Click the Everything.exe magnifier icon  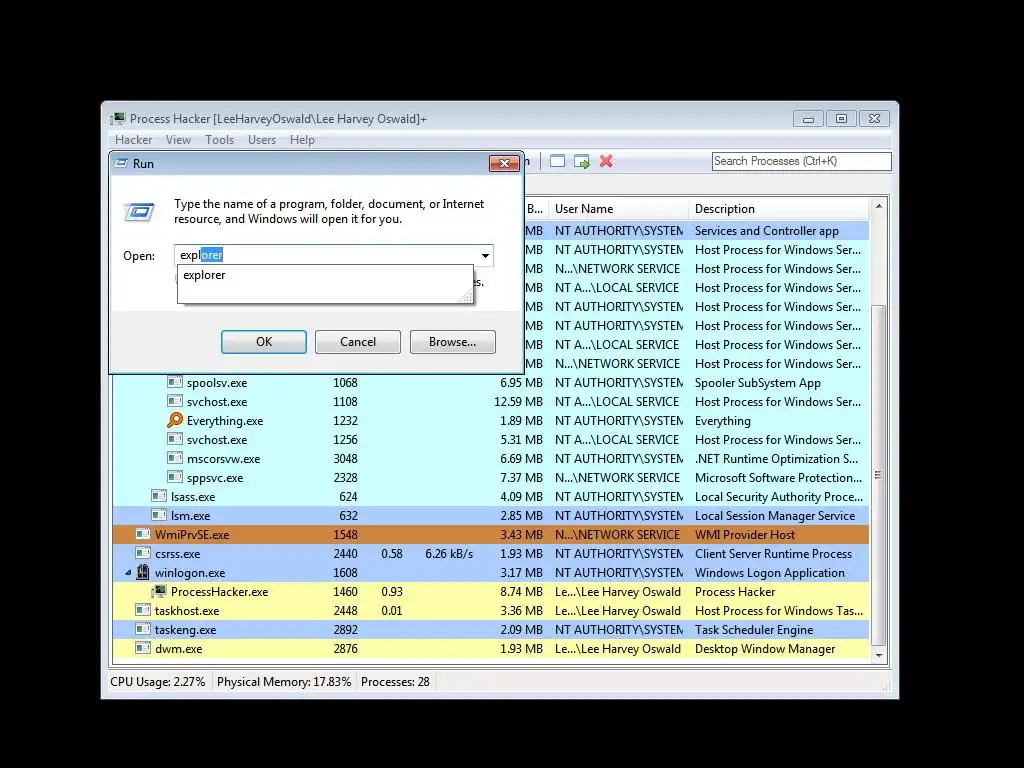pyautogui.click(x=174, y=421)
